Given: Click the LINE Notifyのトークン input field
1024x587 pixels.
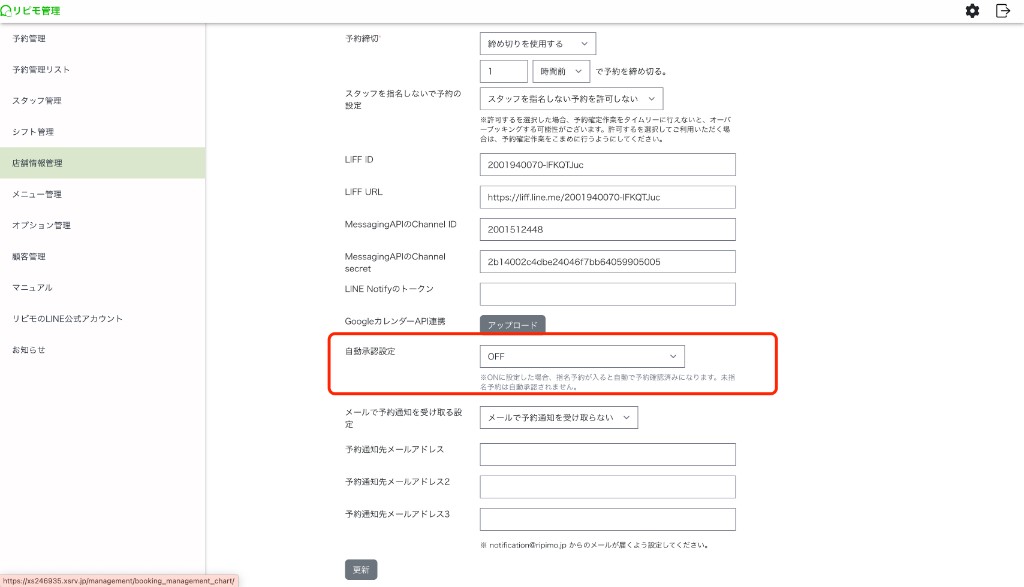Looking at the screenshot, I should [x=607, y=293].
